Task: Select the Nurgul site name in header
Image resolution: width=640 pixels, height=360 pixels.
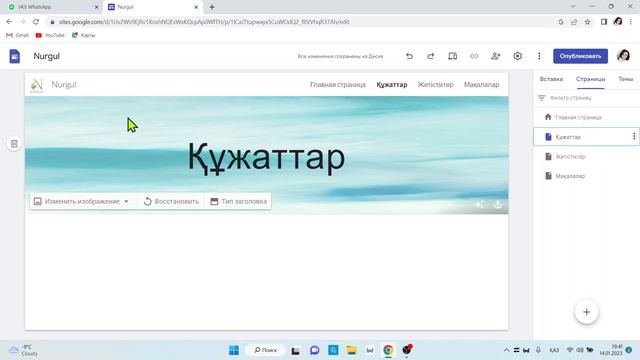Action: point(64,84)
